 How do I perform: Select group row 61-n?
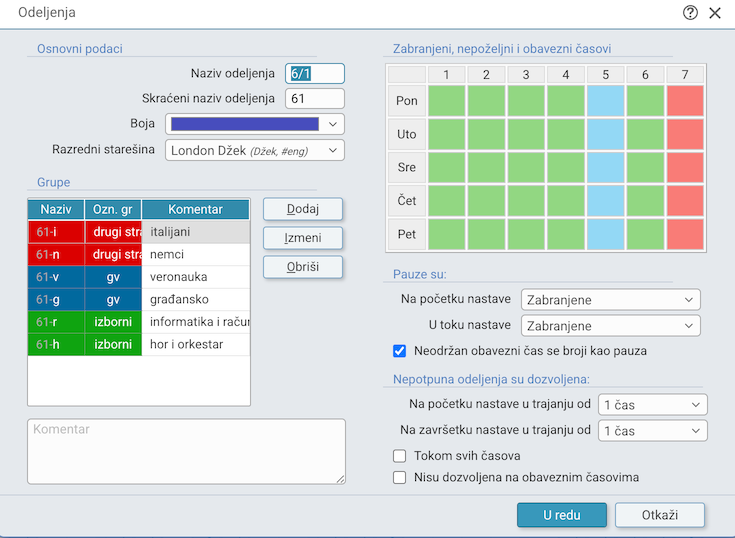[139, 254]
